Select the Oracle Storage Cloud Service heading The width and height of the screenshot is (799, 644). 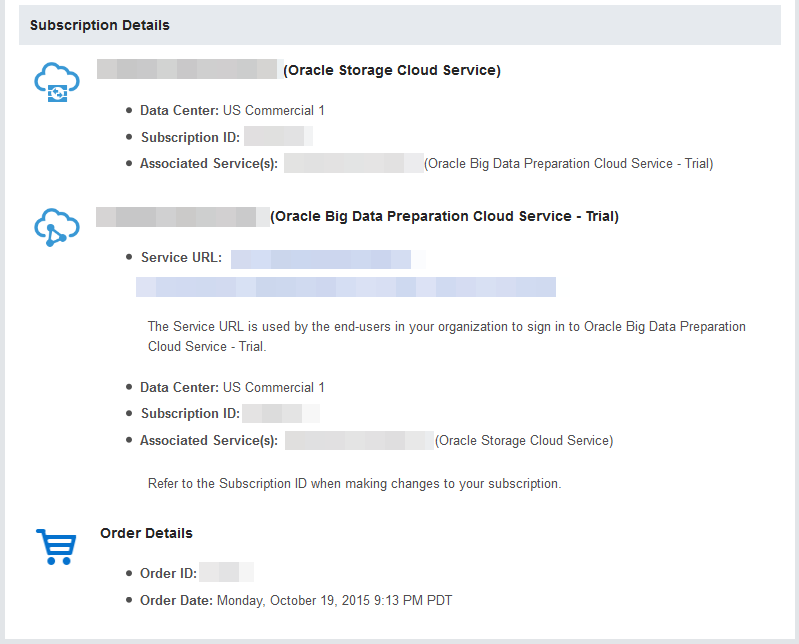392,70
